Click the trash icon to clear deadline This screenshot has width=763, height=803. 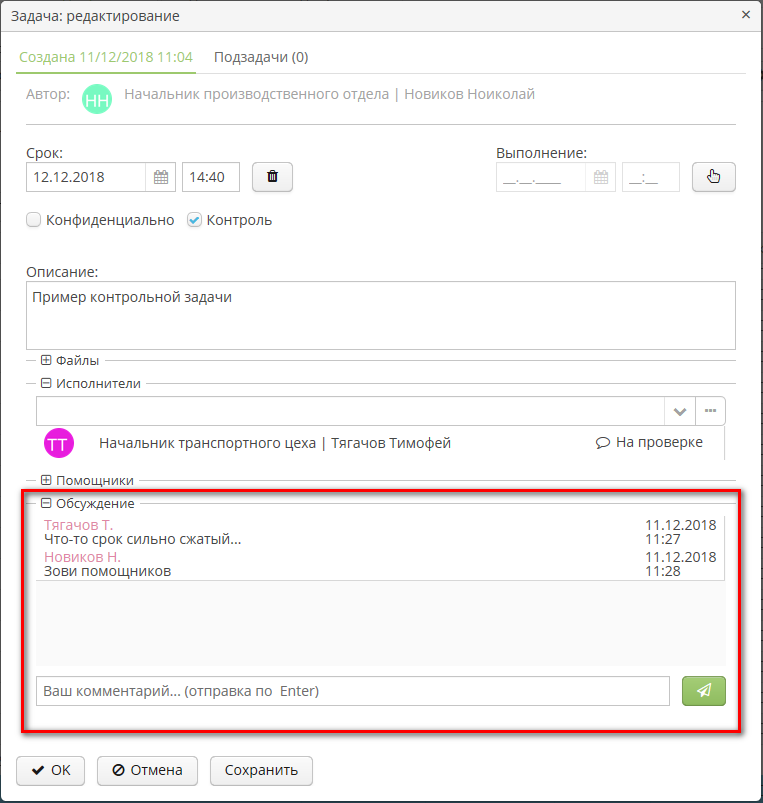tap(272, 177)
